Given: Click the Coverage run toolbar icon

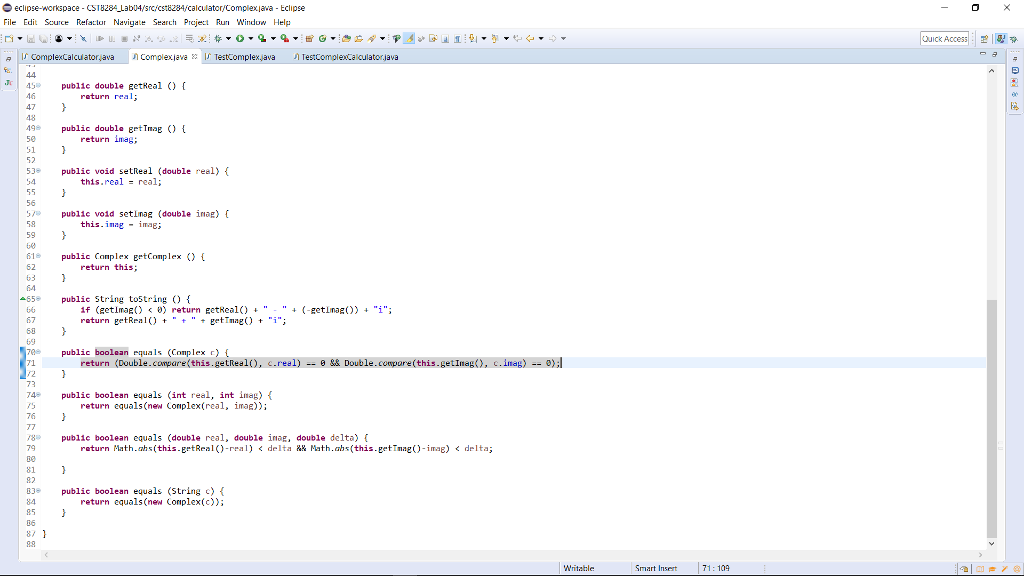Looking at the screenshot, I should [x=262, y=39].
